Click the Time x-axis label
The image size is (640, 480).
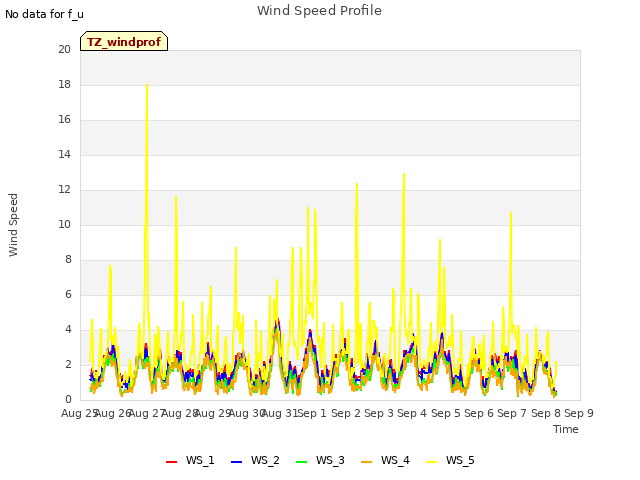[x=566, y=429]
